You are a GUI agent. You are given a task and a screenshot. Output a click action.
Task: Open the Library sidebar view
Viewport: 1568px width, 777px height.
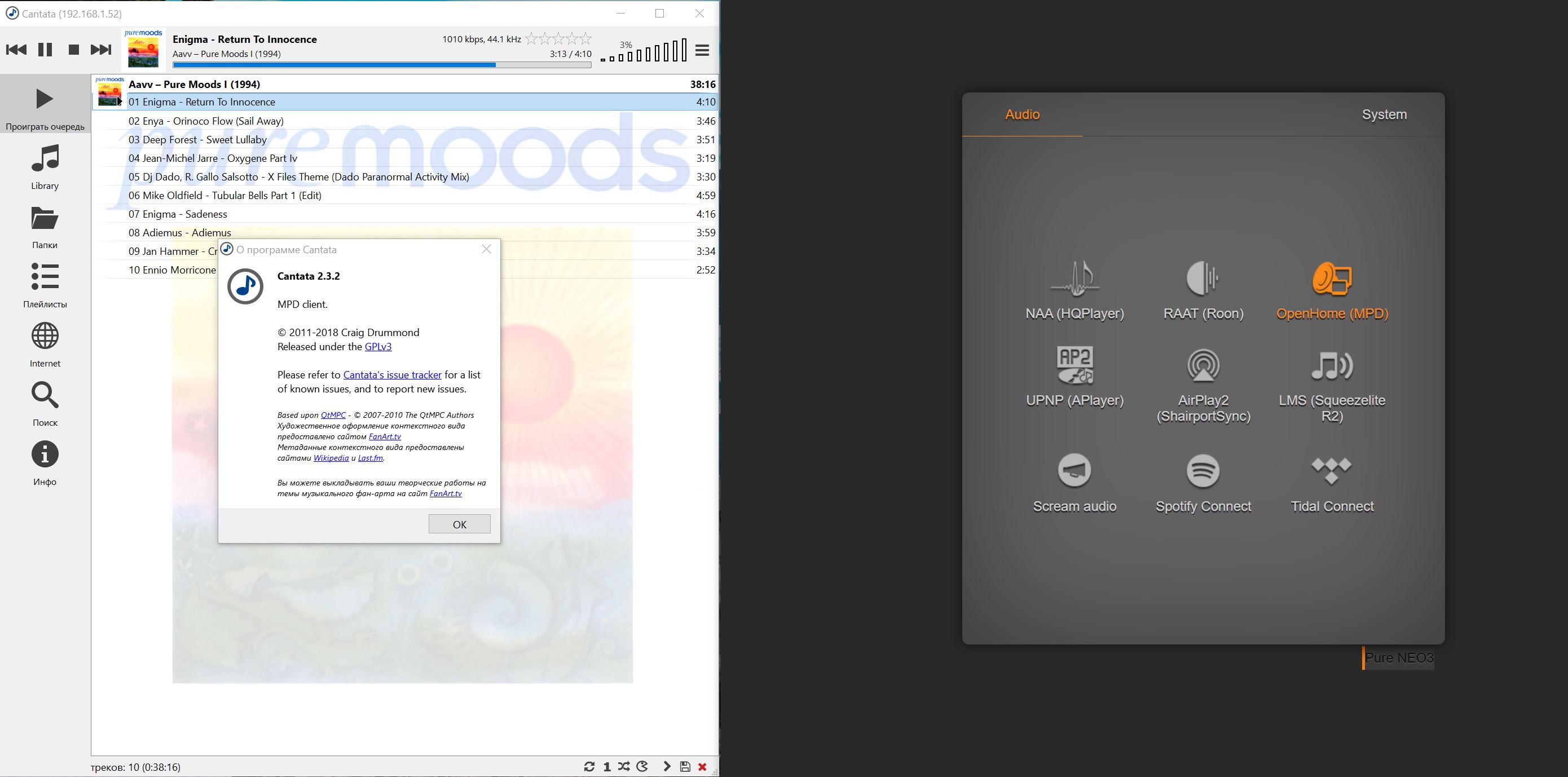point(45,167)
